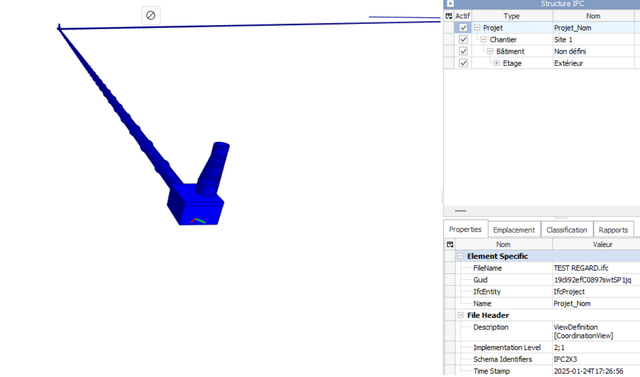
Task: Click the Structure IFC panel title icon
Action: click(x=450, y=4)
